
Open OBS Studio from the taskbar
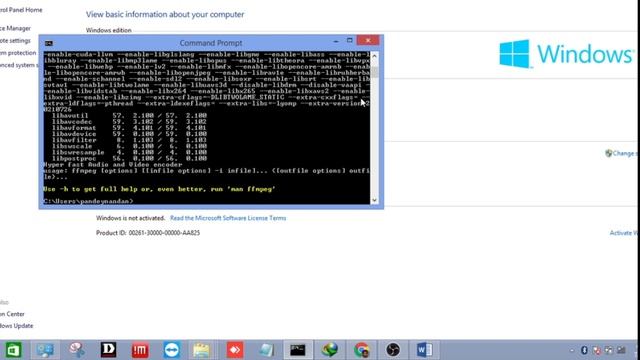[393, 350]
